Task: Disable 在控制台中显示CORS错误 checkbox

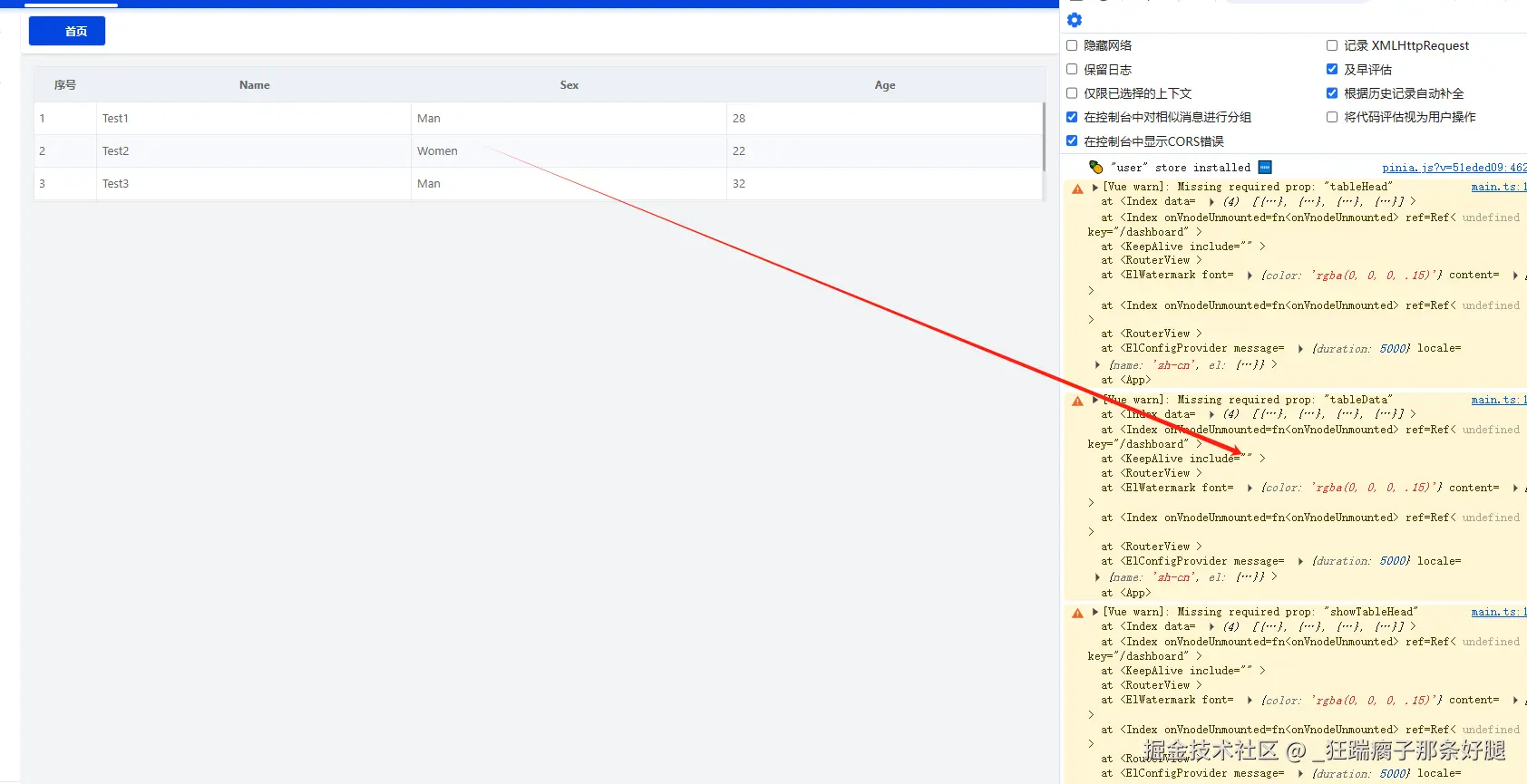Action: tap(1072, 140)
